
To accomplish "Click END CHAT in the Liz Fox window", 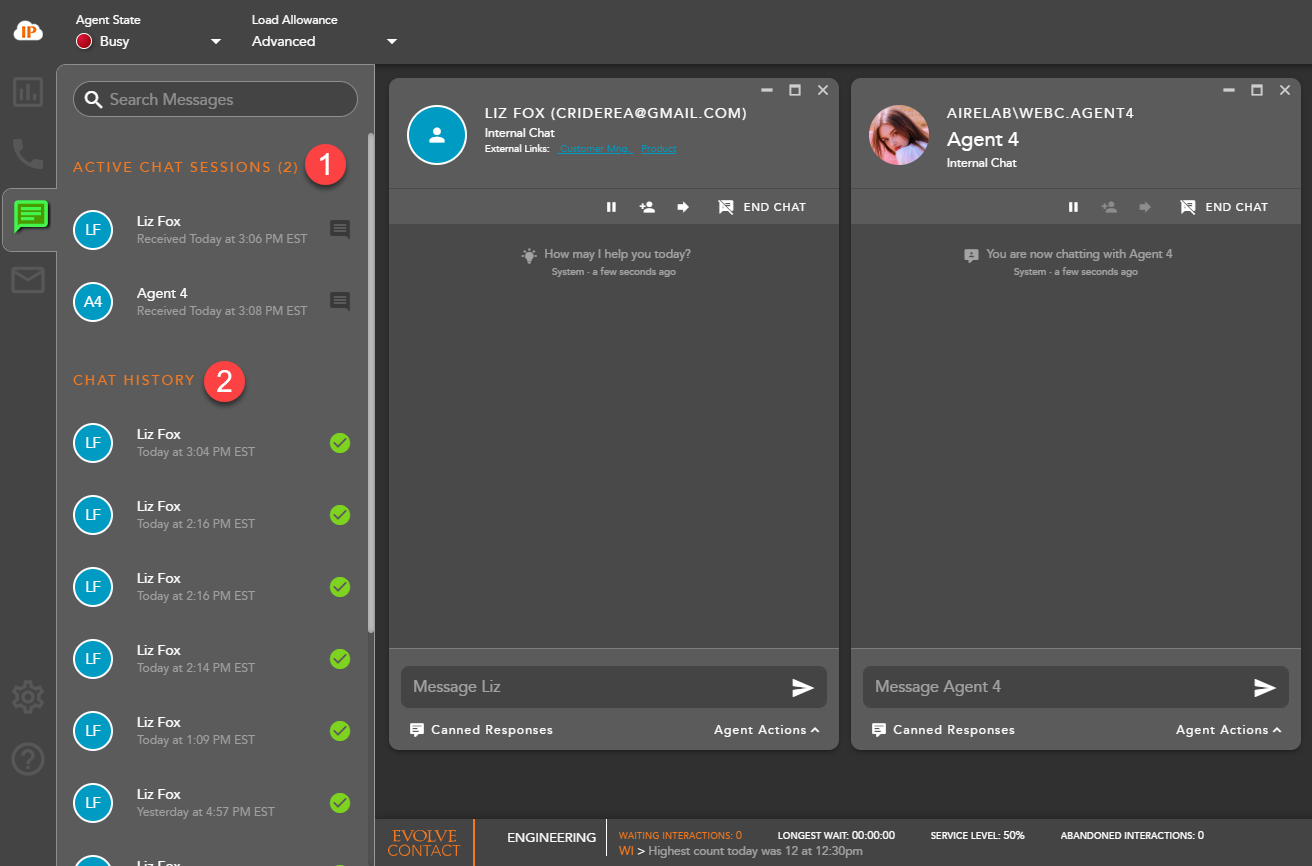I will [x=762, y=207].
